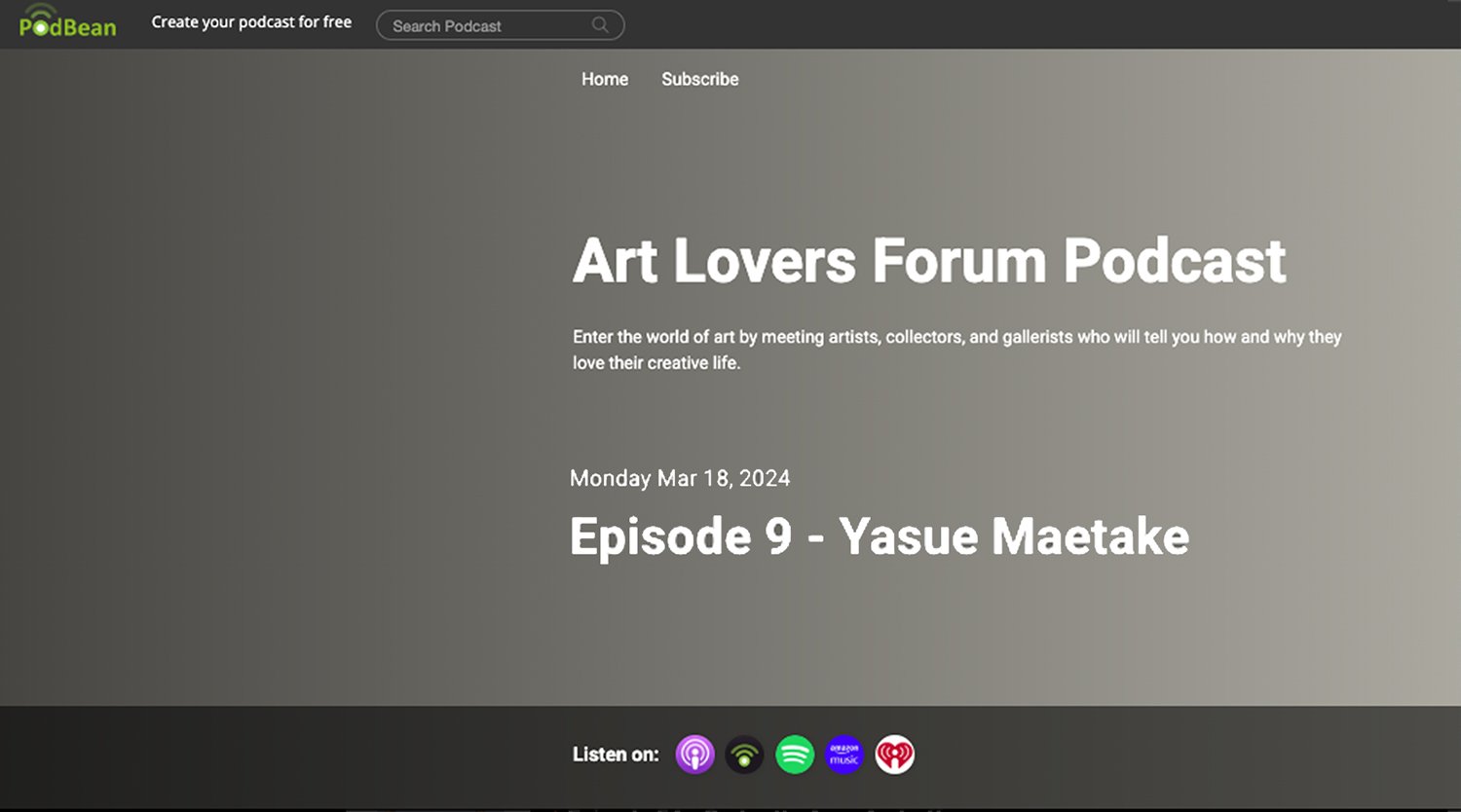Open the Podbean app listen icon
This screenshot has width=1461, height=812.
tap(745, 755)
